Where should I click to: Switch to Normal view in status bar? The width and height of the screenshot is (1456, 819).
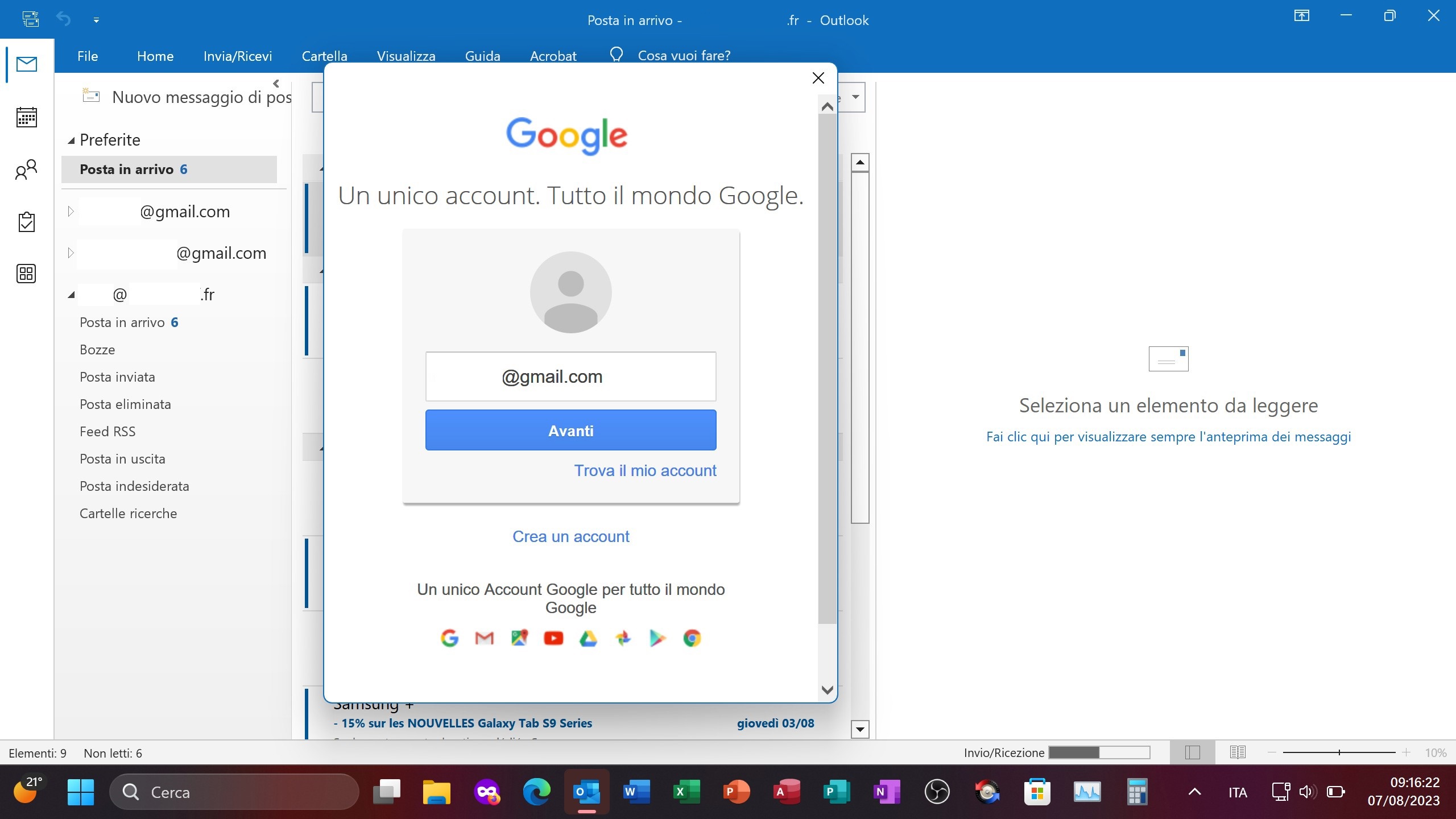click(1193, 752)
